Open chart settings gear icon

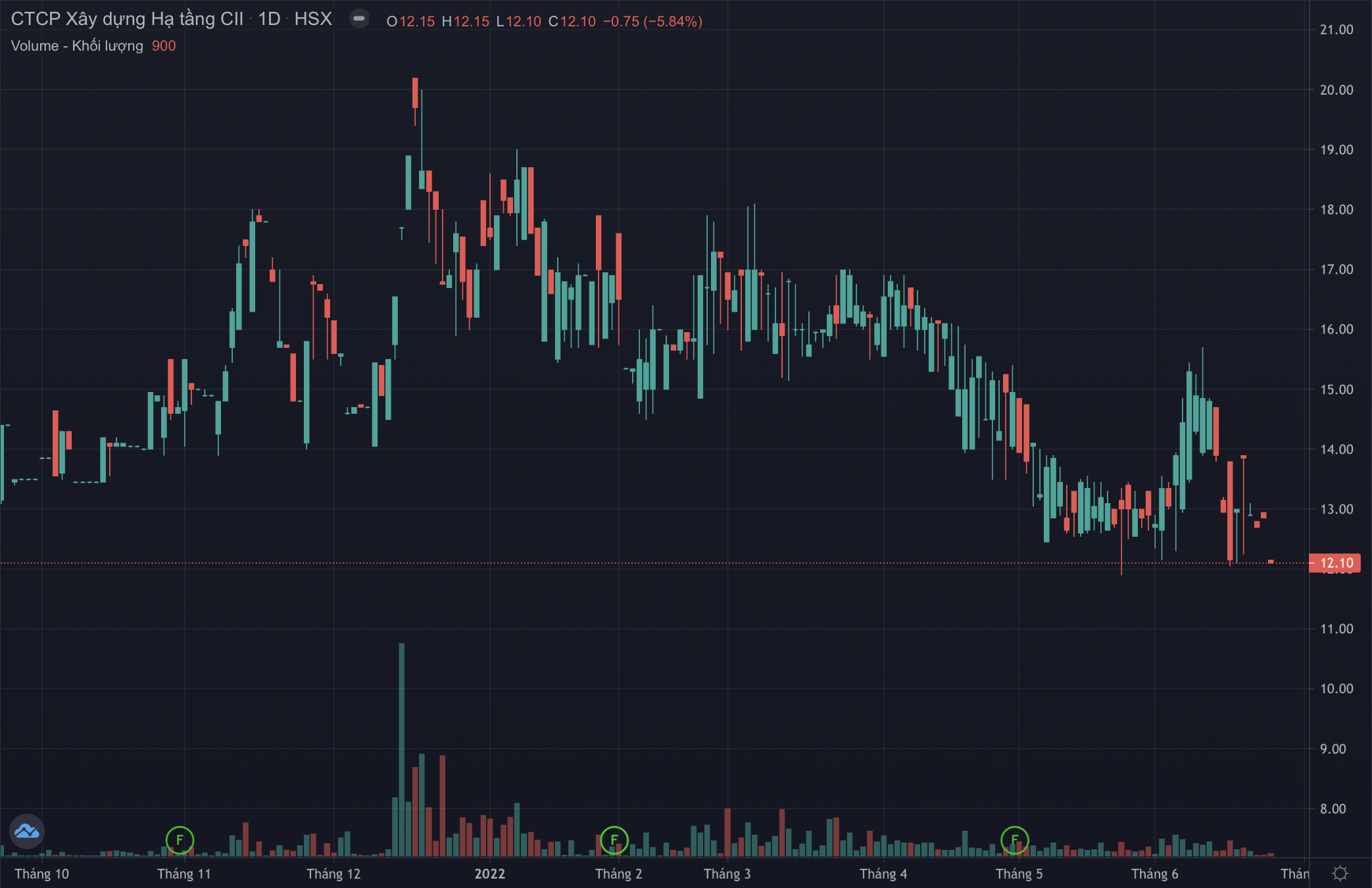coord(1340,874)
